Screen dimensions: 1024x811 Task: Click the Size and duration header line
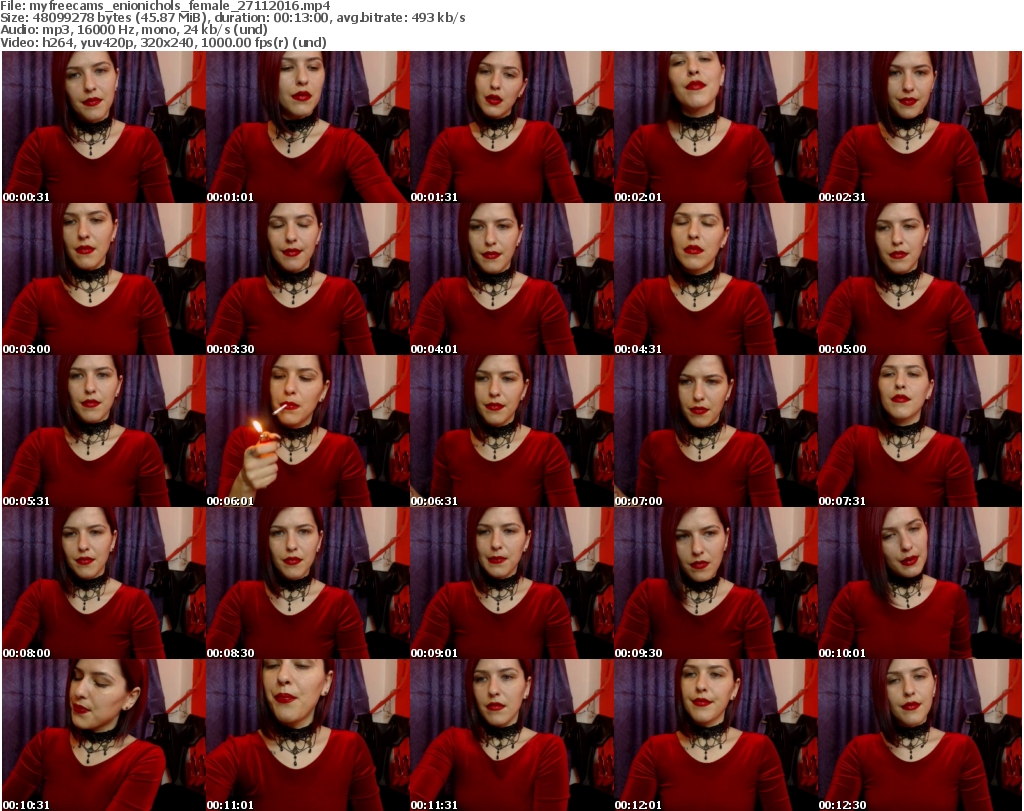232,18
